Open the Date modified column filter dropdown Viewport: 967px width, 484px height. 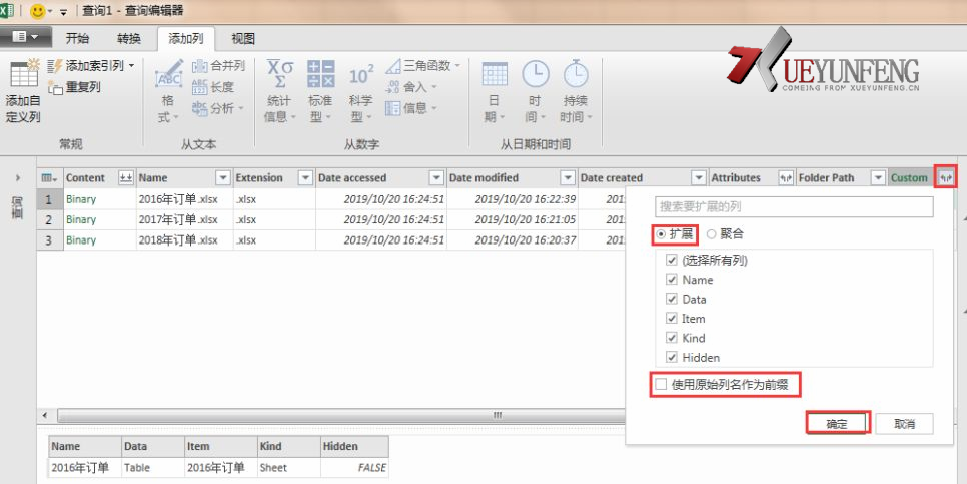(x=568, y=178)
